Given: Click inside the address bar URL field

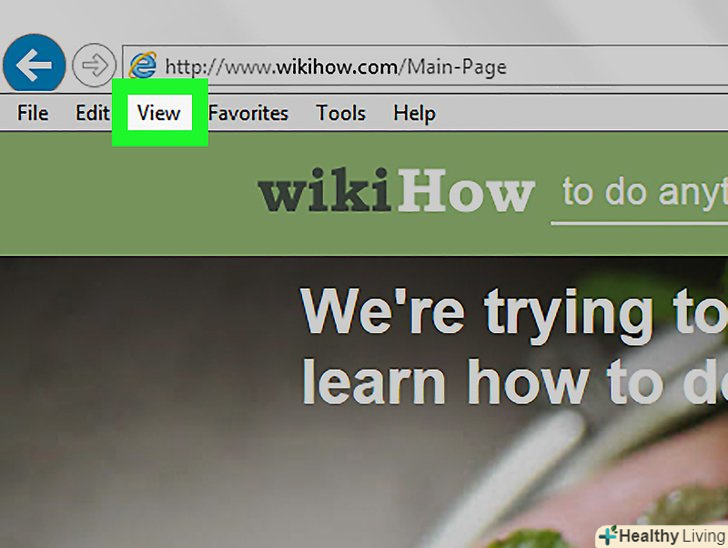Looking at the screenshot, I should (425, 65).
